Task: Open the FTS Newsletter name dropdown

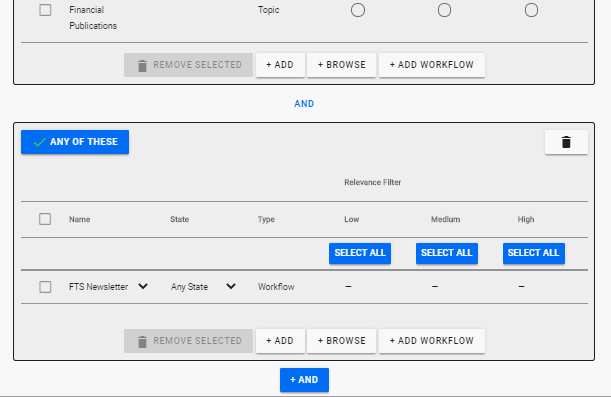Action: click(x=143, y=286)
